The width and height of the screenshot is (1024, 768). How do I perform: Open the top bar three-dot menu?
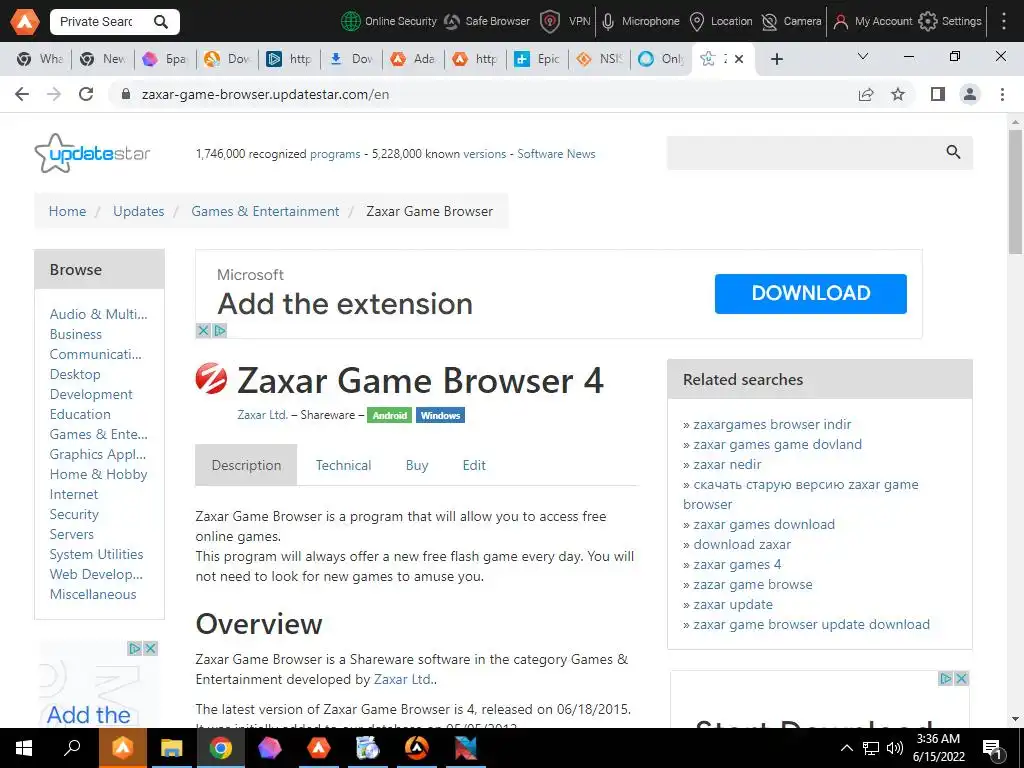(1004, 22)
